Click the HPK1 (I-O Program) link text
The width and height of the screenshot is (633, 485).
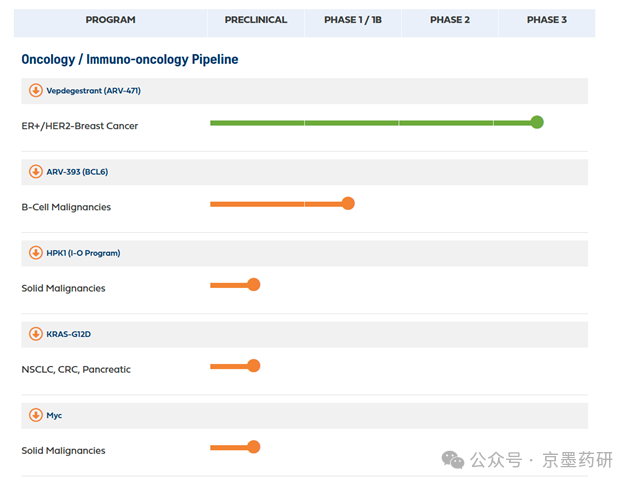[83, 253]
